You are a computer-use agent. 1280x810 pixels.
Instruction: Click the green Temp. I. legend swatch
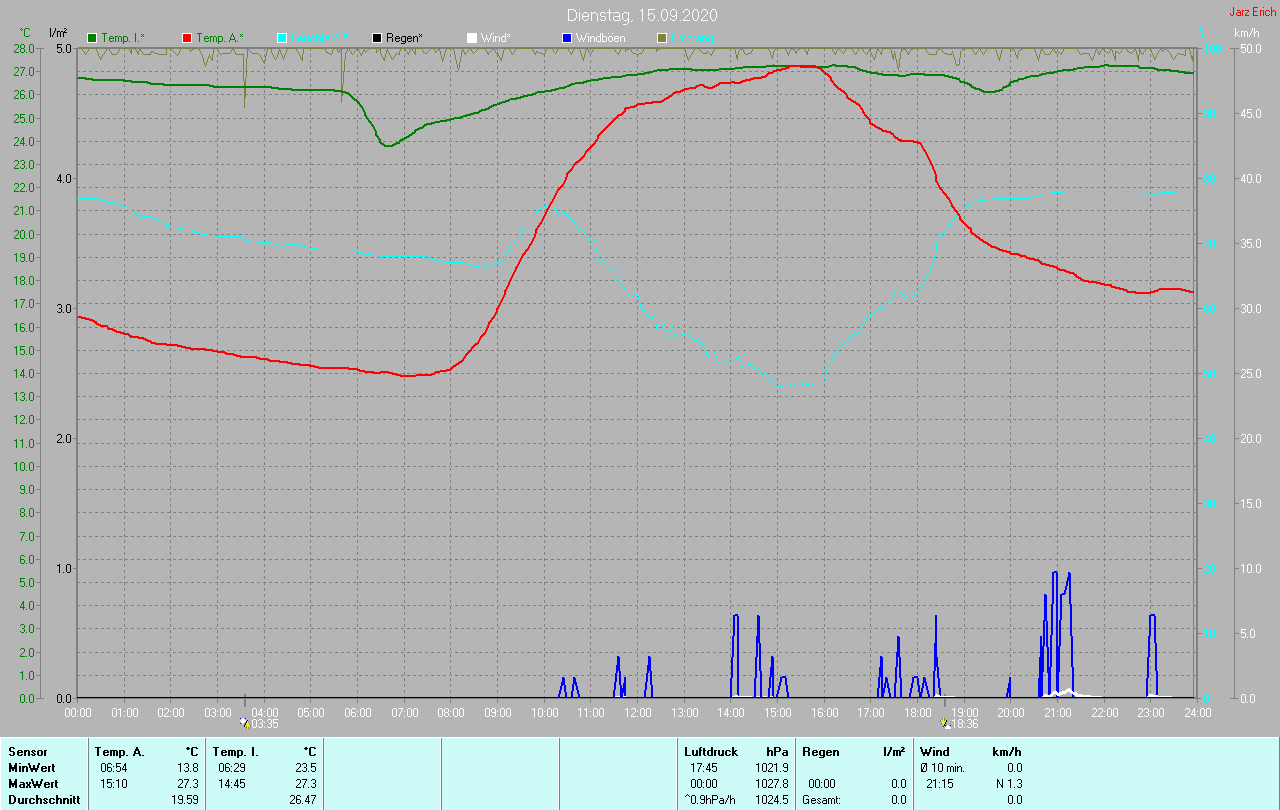(x=93, y=38)
